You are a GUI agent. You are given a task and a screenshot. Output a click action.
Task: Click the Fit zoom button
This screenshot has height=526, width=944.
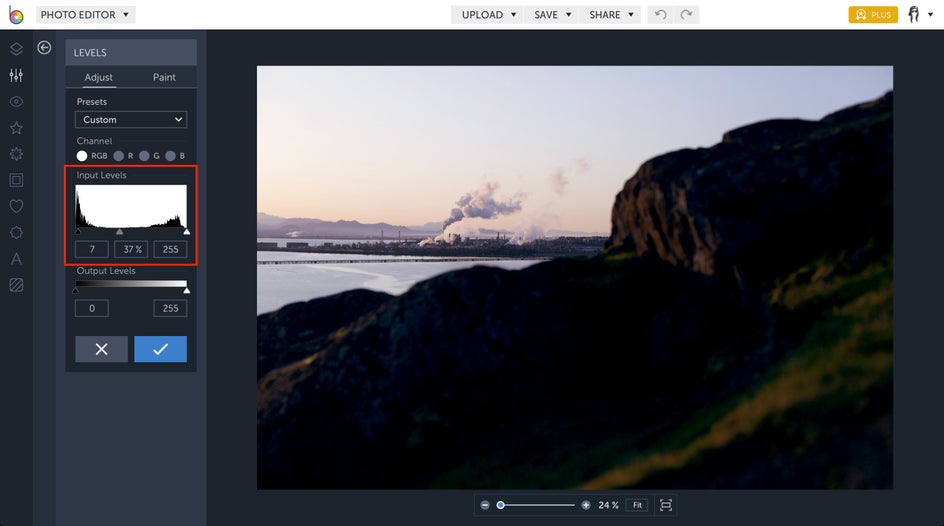coord(637,505)
